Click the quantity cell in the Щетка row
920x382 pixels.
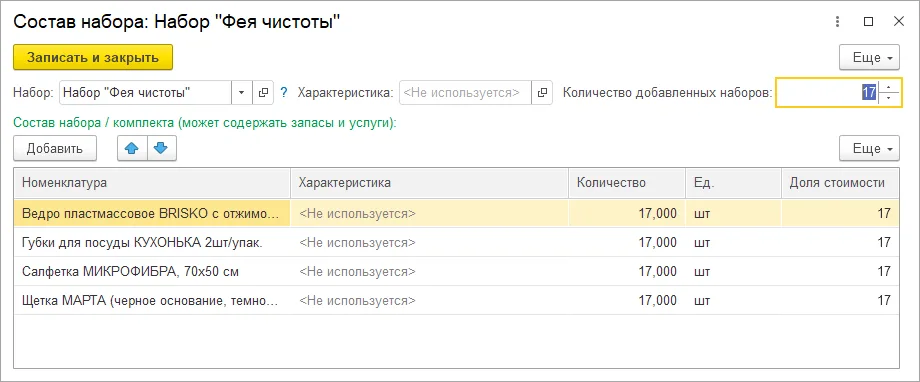[x=627, y=300]
